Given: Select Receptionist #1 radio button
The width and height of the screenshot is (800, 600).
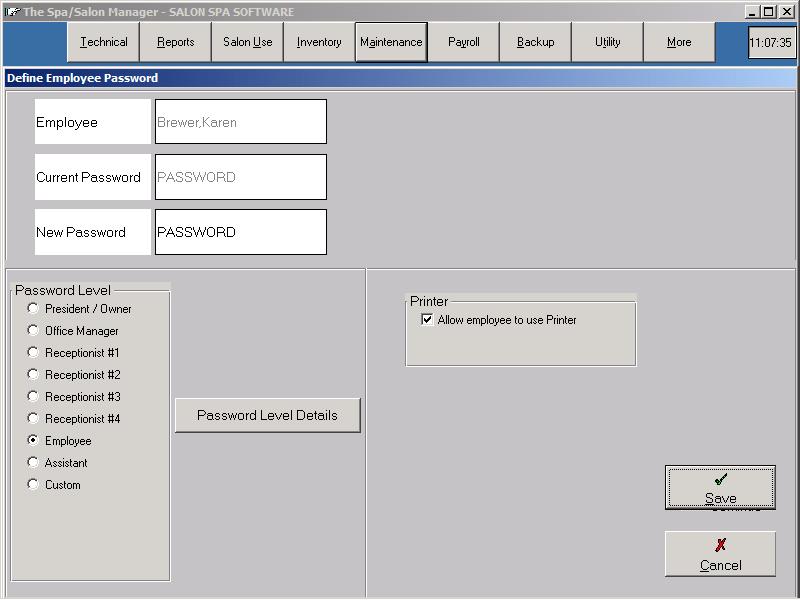Looking at the screenshot, I should point(33,353).
